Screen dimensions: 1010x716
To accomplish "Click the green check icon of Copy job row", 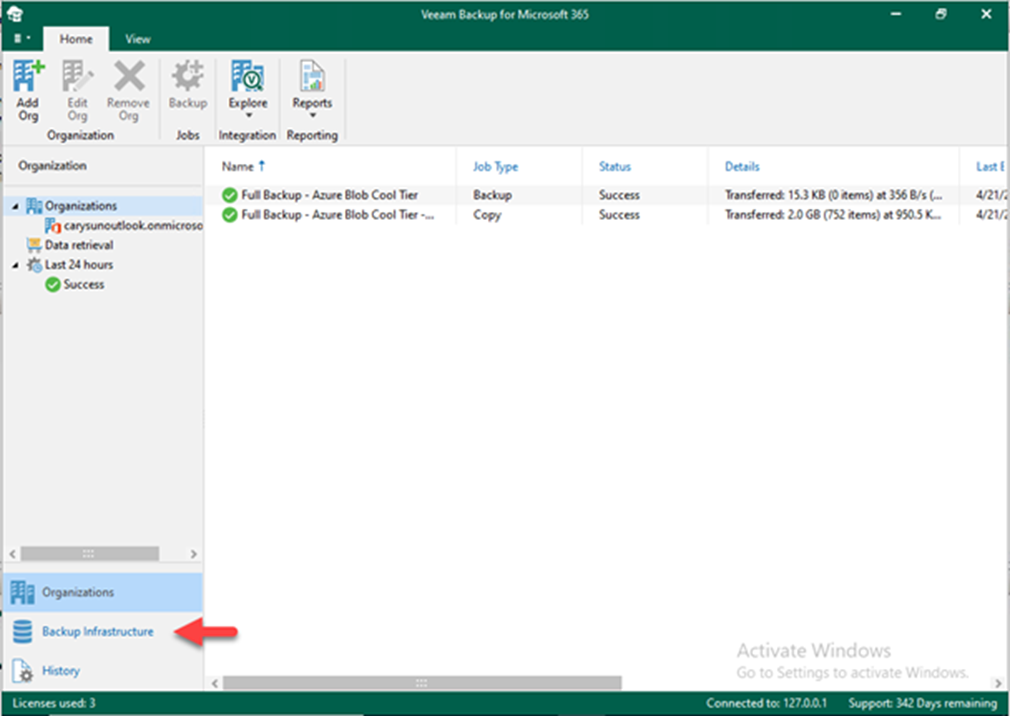I will point(229,215).
